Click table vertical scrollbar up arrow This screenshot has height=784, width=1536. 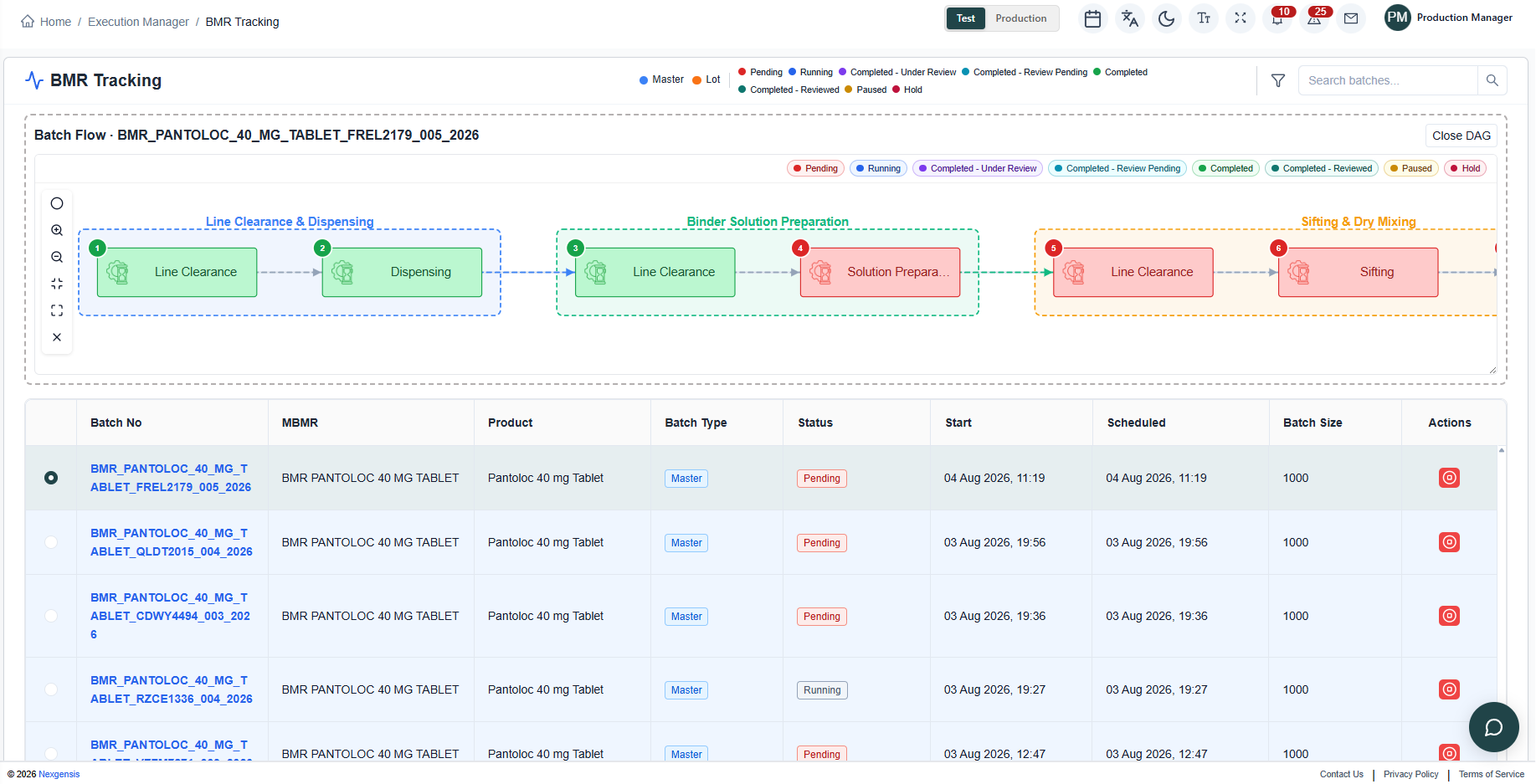[x=1501, y=450]
